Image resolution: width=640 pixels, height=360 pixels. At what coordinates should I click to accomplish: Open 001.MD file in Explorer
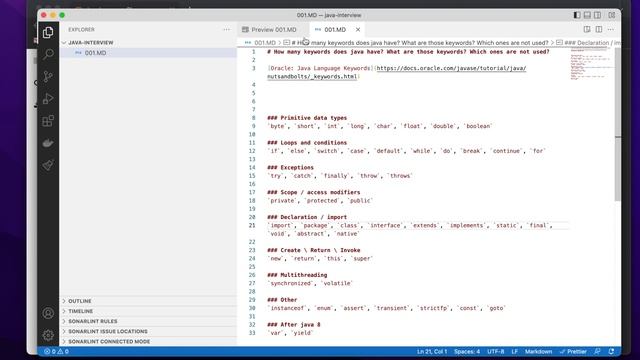[95, 53]
